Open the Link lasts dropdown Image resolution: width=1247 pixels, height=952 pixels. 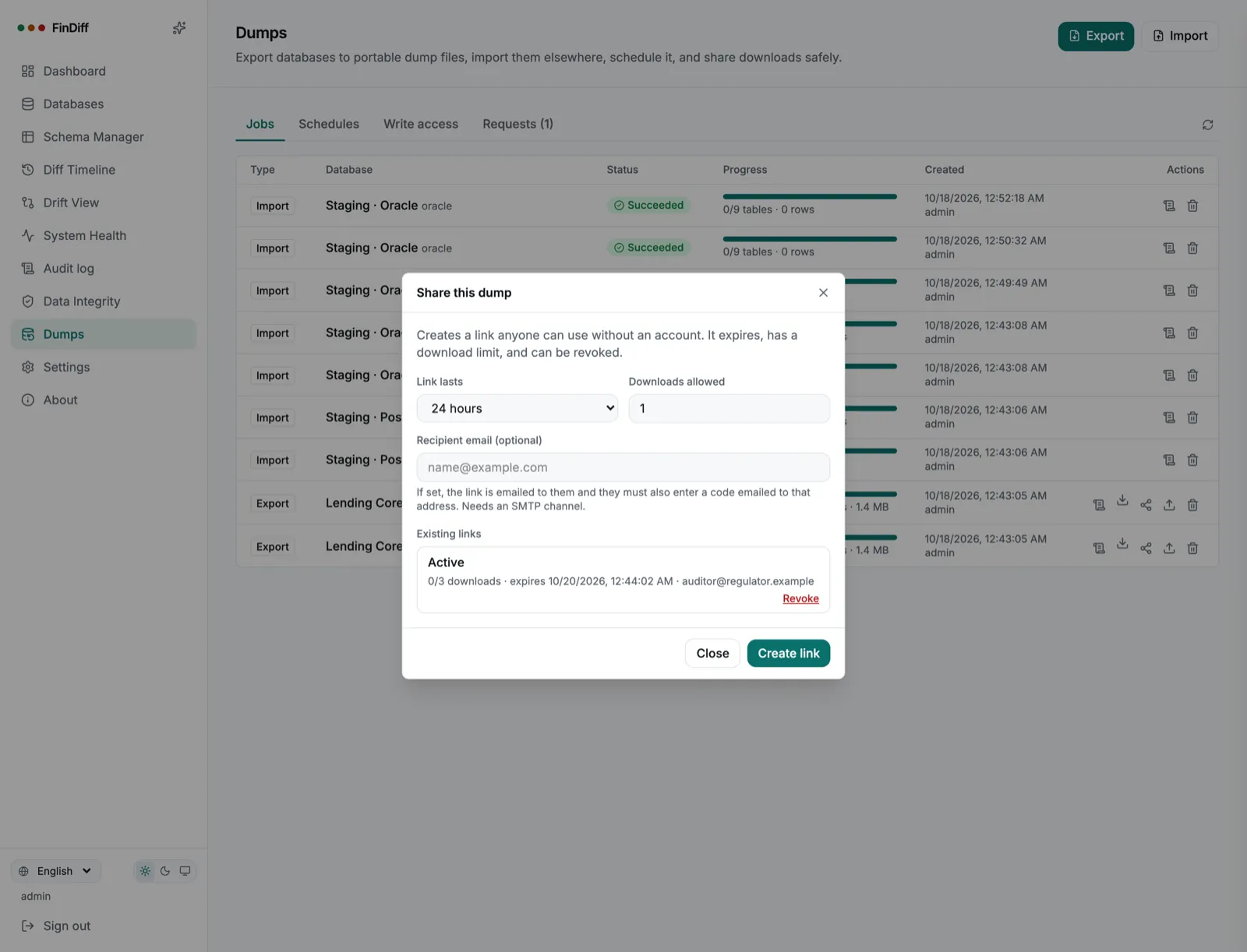(518, 408)
